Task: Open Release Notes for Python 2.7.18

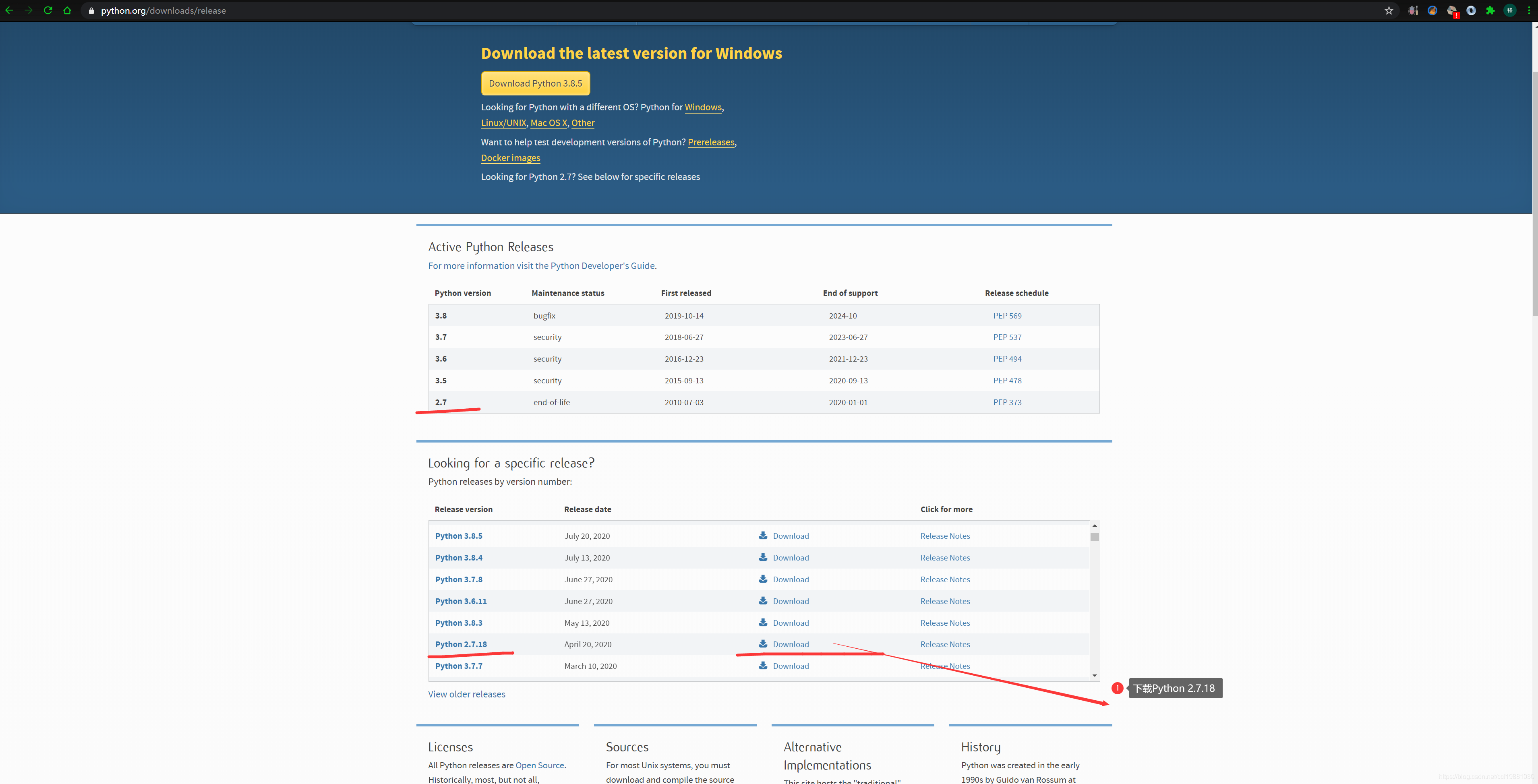Action: pyautogui.click(x=945, y=644)
